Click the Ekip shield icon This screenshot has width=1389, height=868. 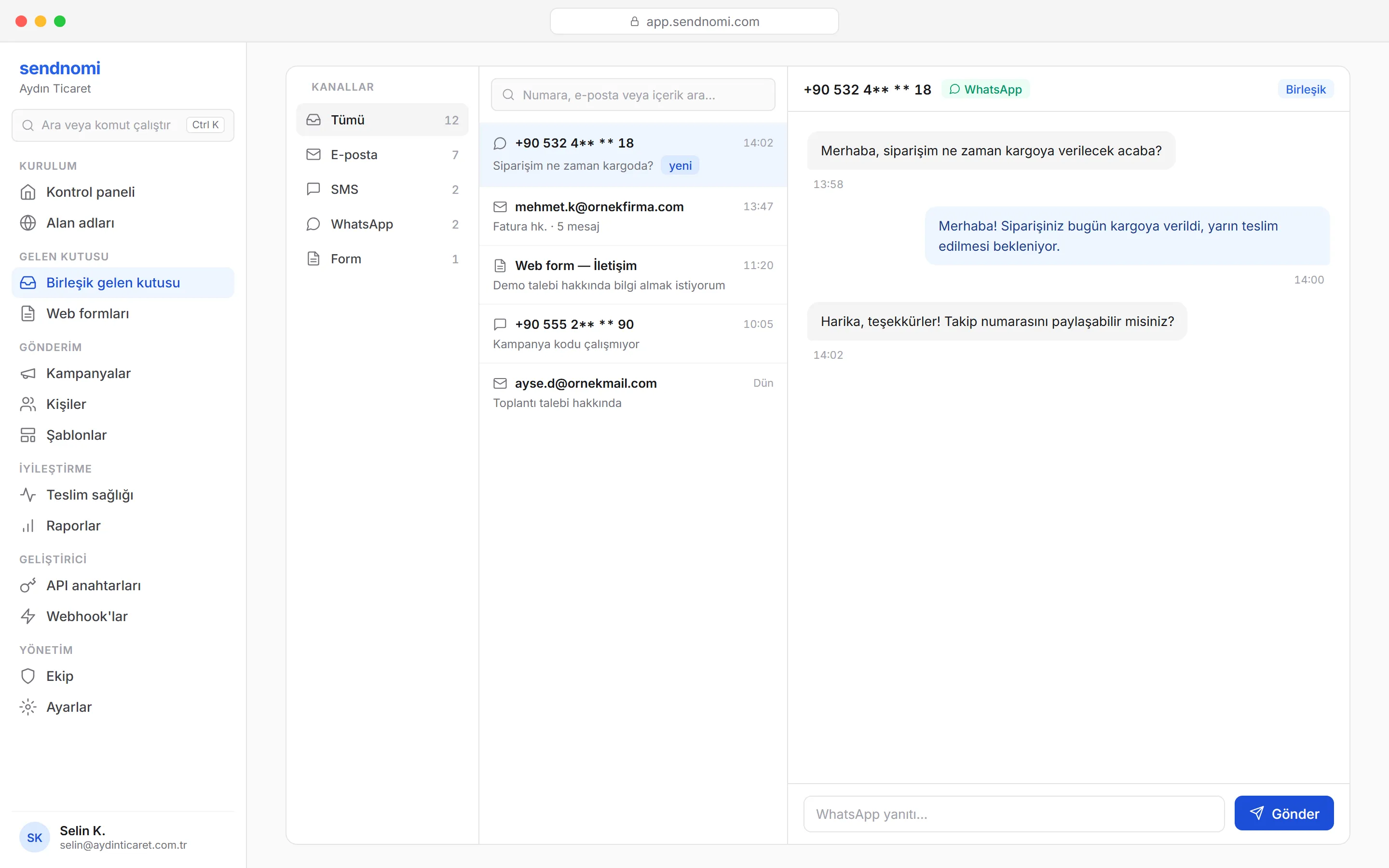click(27, 677)
